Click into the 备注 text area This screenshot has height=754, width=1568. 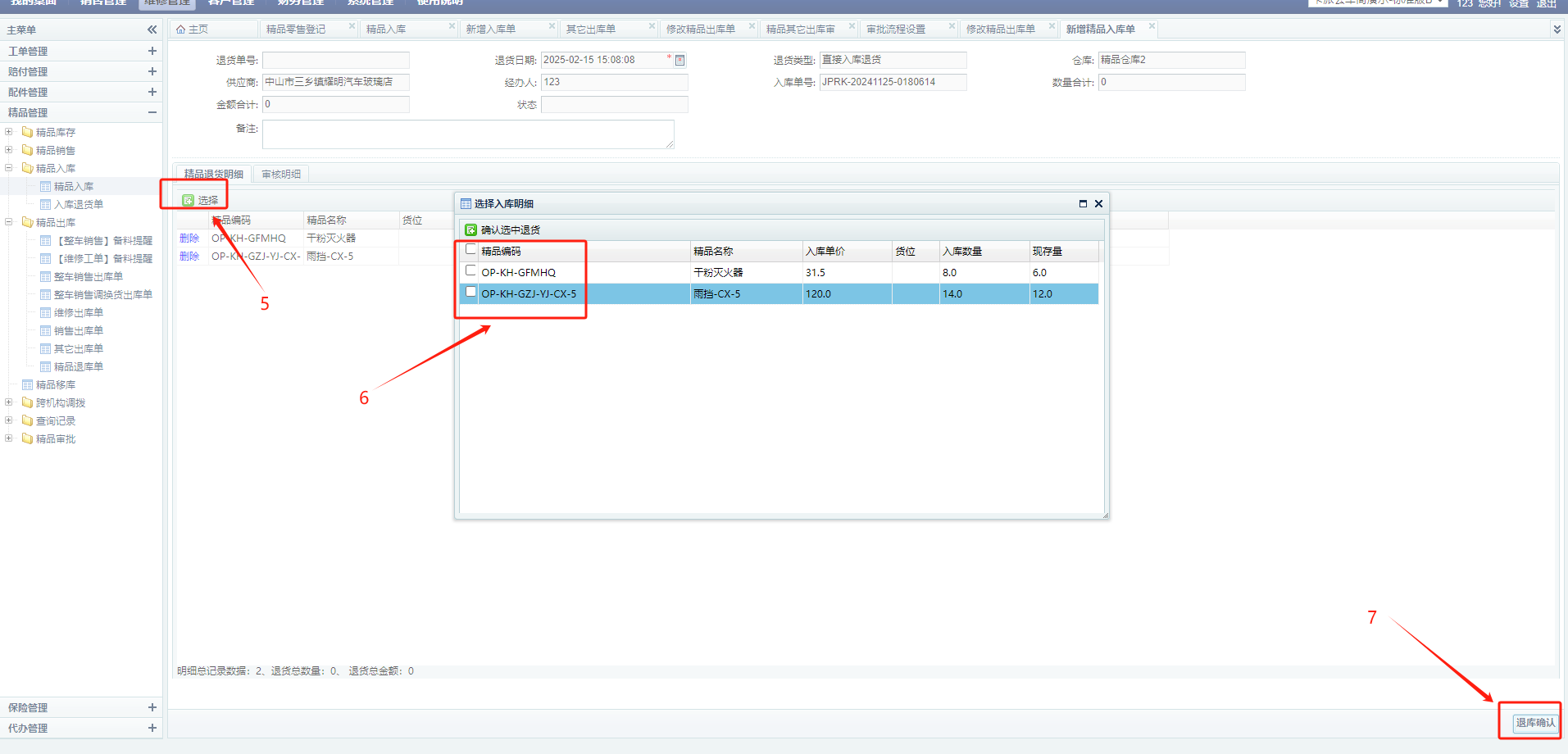pos(467,134)
